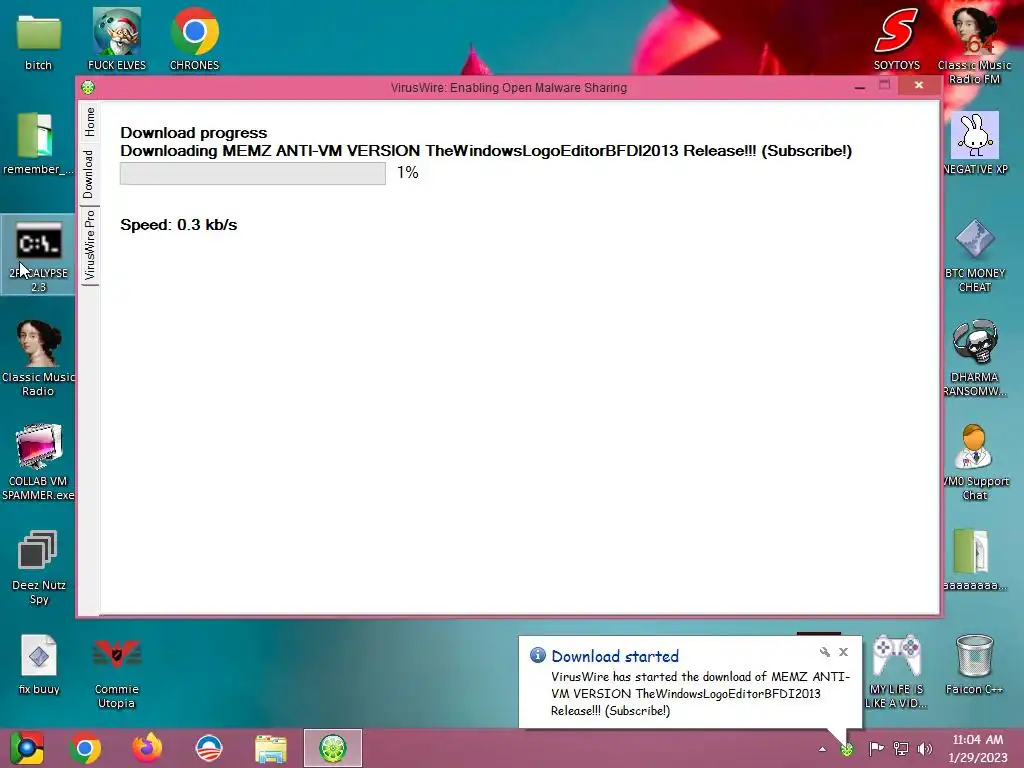Open the Action Center flag icon
Viewport: 1024px width, 768px height.
tap(876, 748)
